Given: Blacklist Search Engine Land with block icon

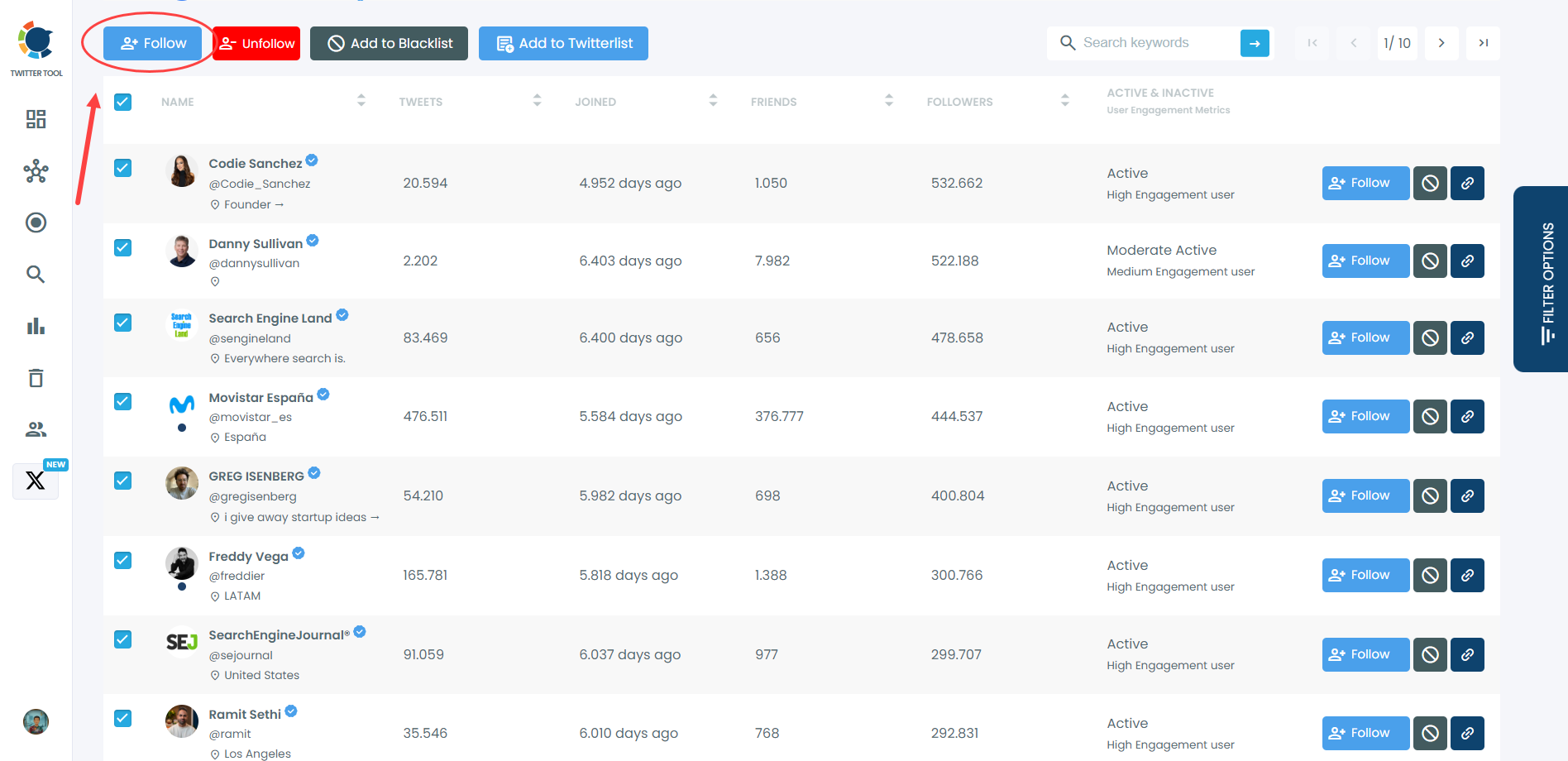Looking at the screenshot, I should pos(1430,337).
